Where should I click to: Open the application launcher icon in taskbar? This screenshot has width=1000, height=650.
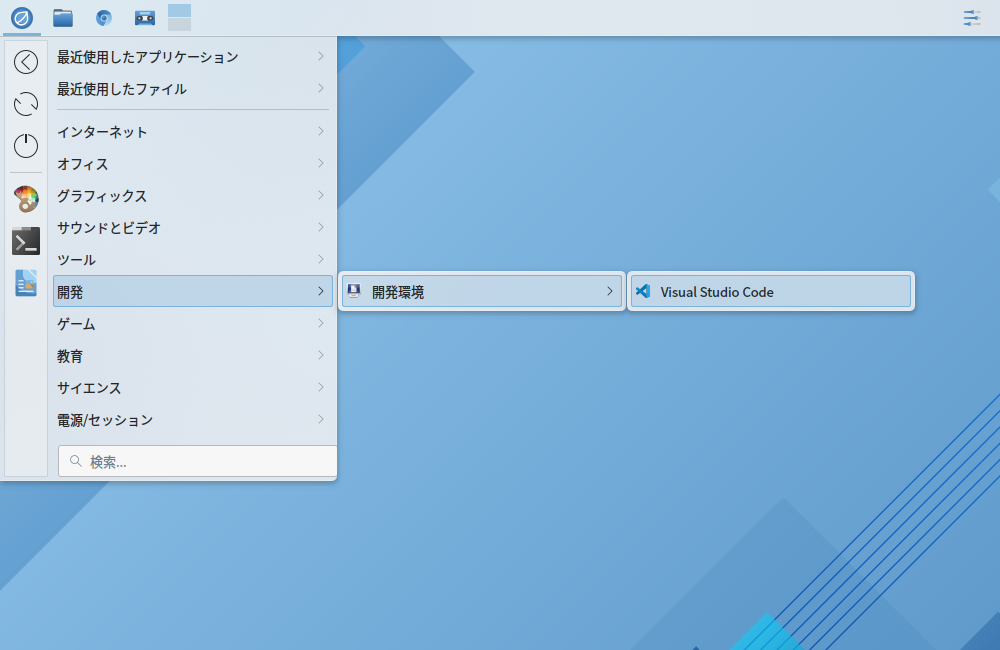[x=22, y=17]
